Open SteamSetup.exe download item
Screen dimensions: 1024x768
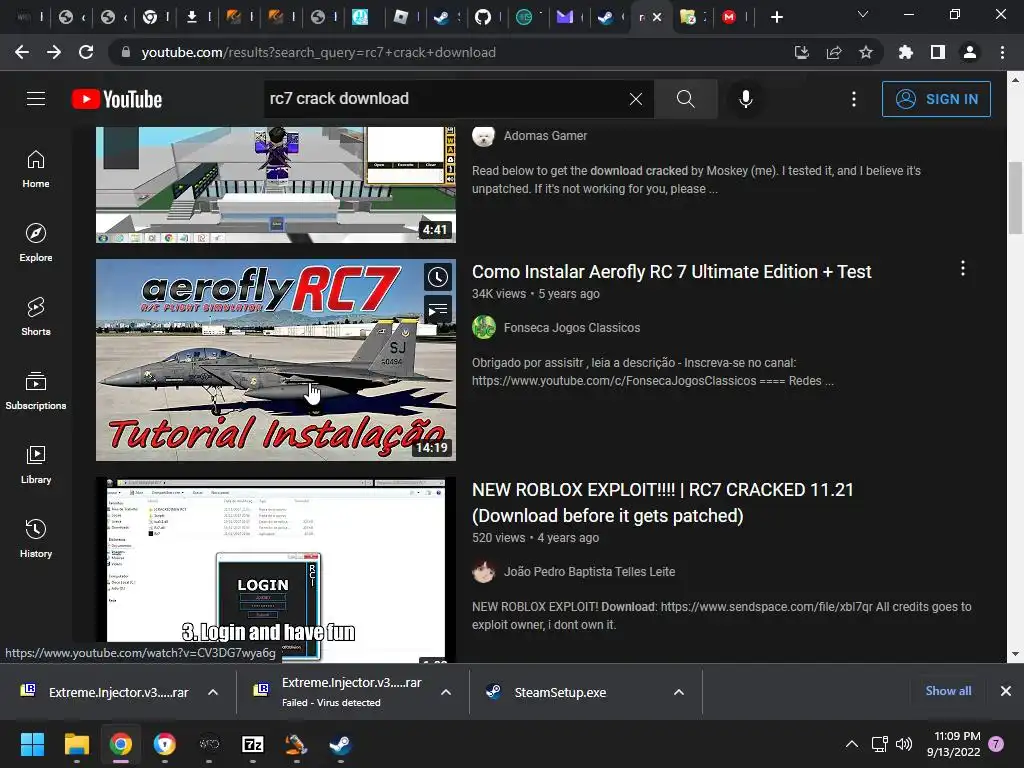point(560,692)
